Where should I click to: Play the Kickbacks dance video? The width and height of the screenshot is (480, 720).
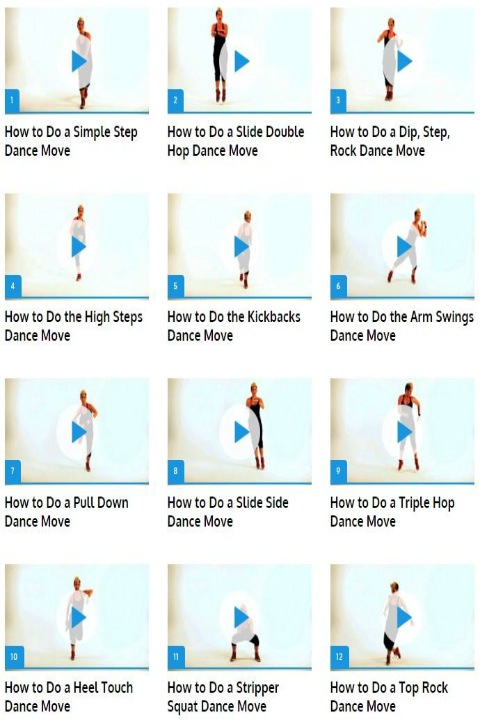240,247
